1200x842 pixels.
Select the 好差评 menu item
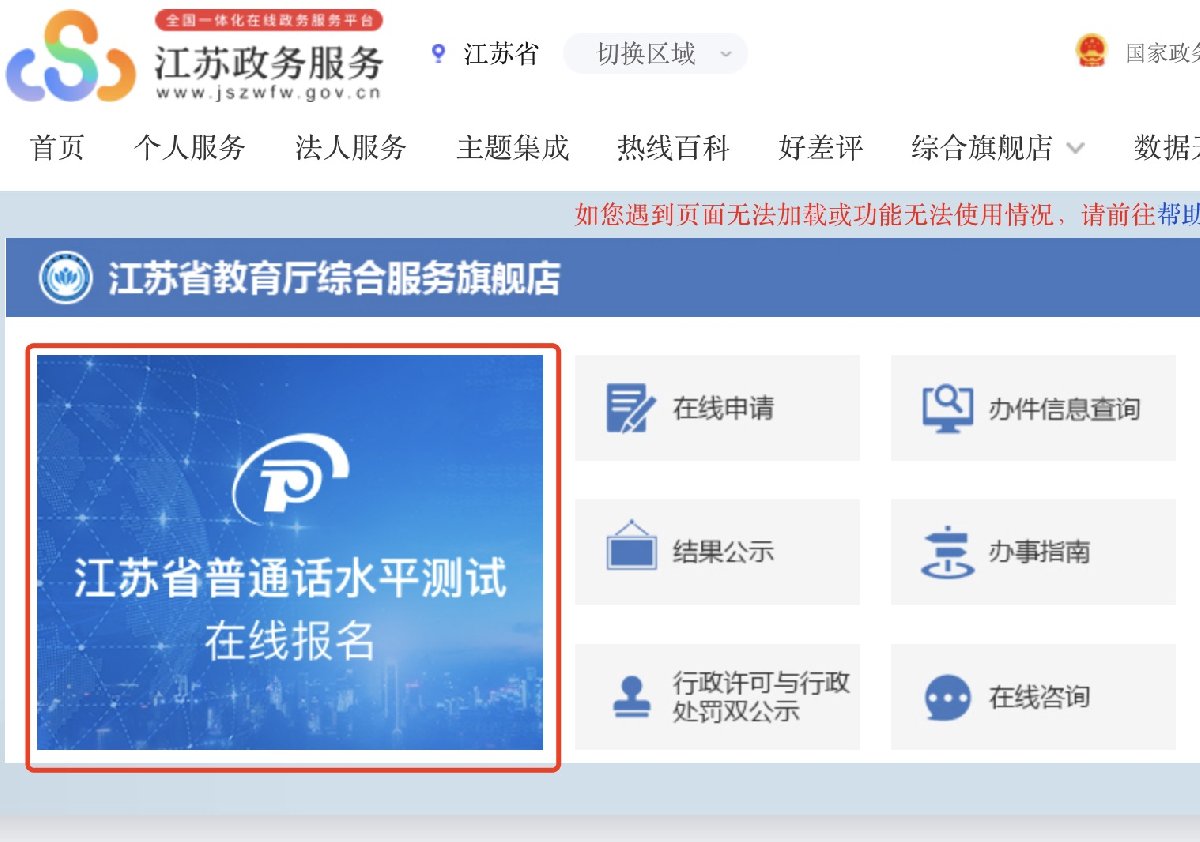(821, 148)
